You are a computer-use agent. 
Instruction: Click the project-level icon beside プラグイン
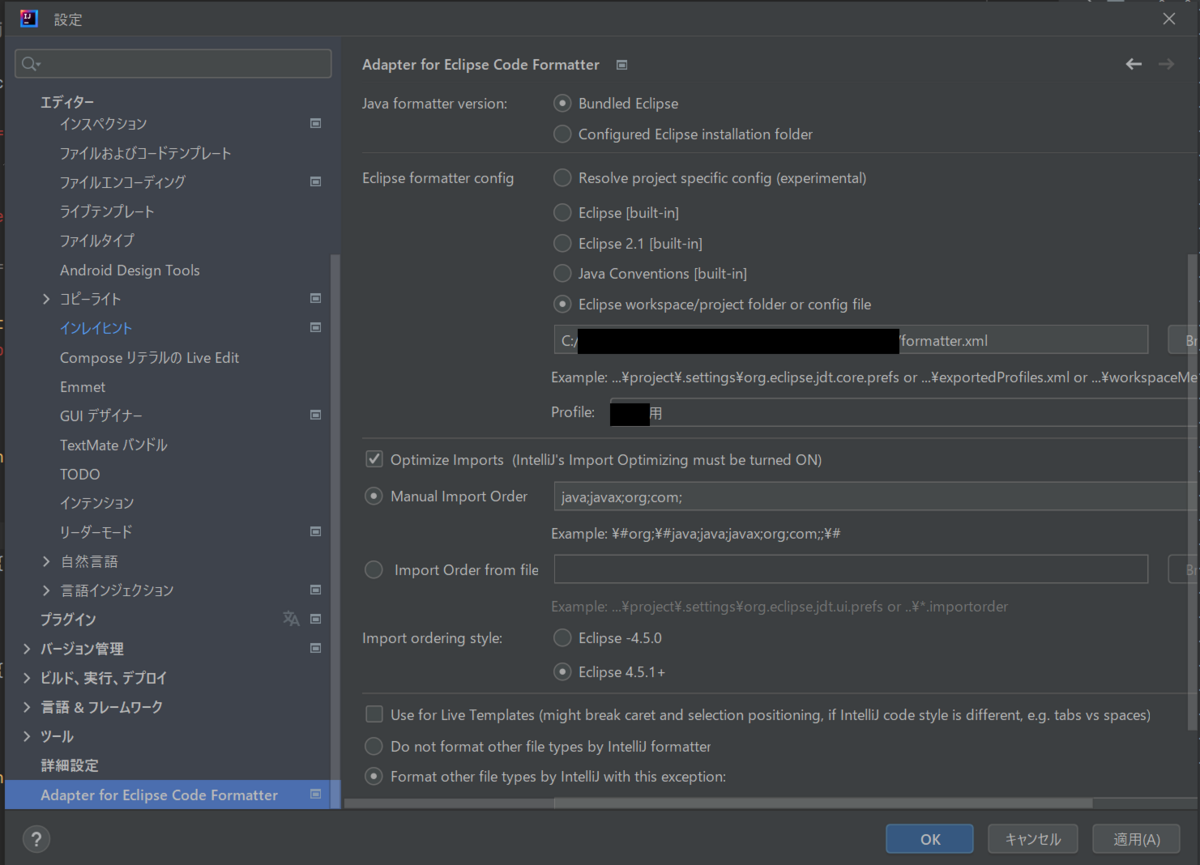tap(315, 619)
